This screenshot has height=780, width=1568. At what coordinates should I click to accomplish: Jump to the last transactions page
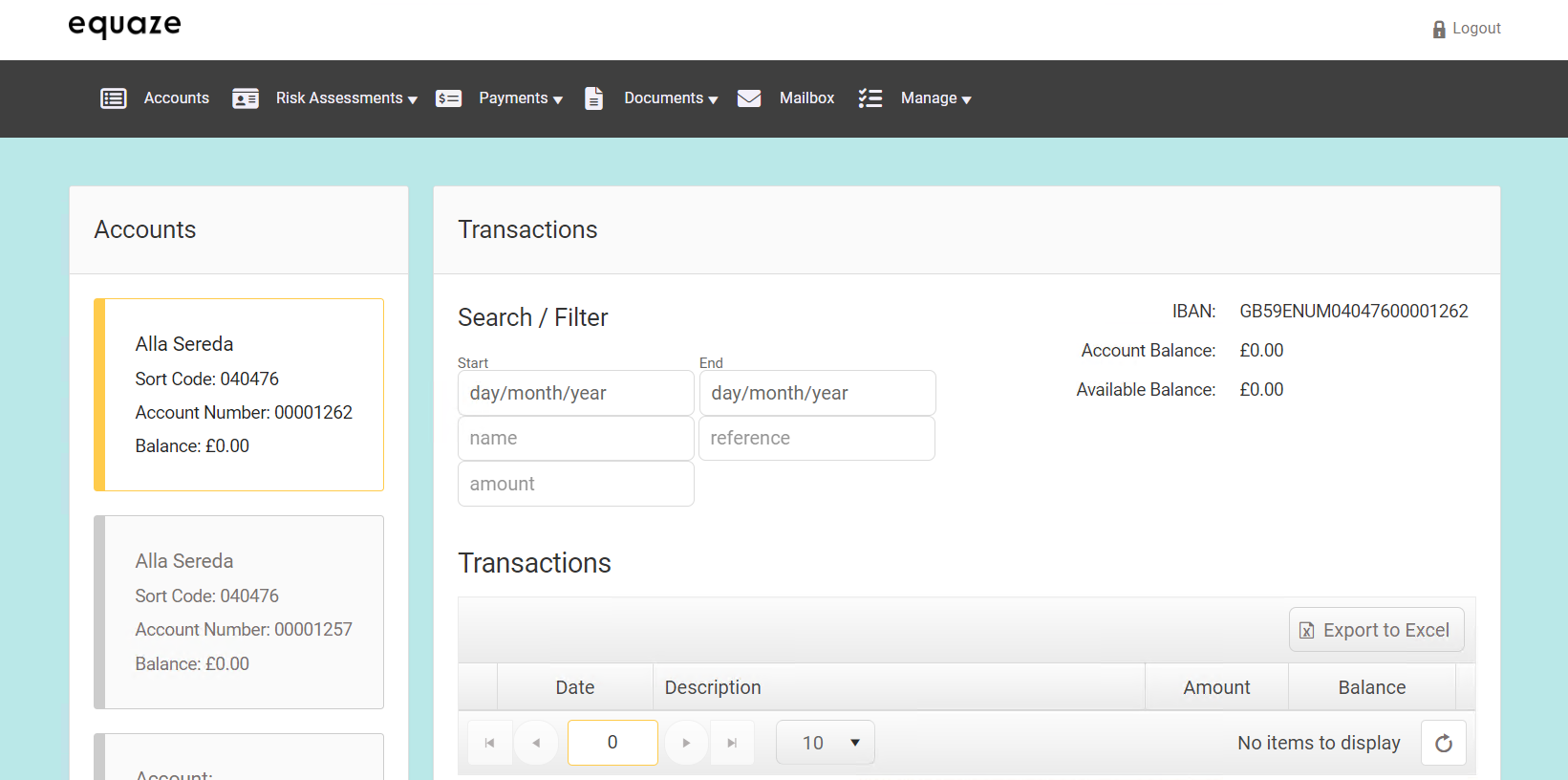point(732,743)
